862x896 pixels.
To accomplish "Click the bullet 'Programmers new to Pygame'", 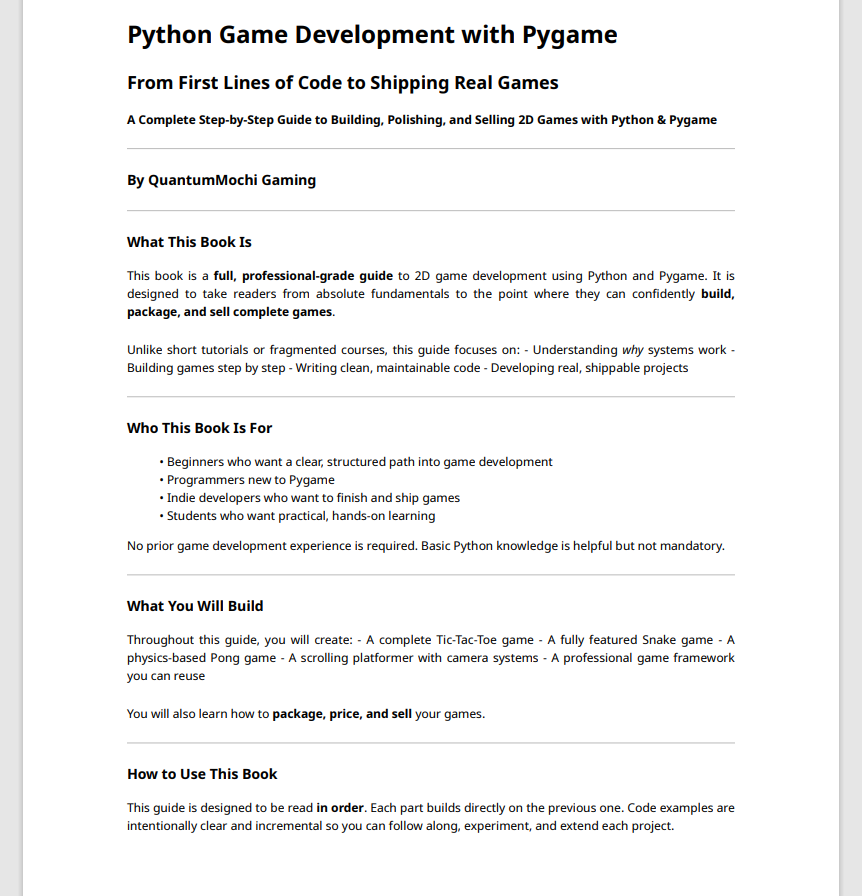I will pos(250,480).
